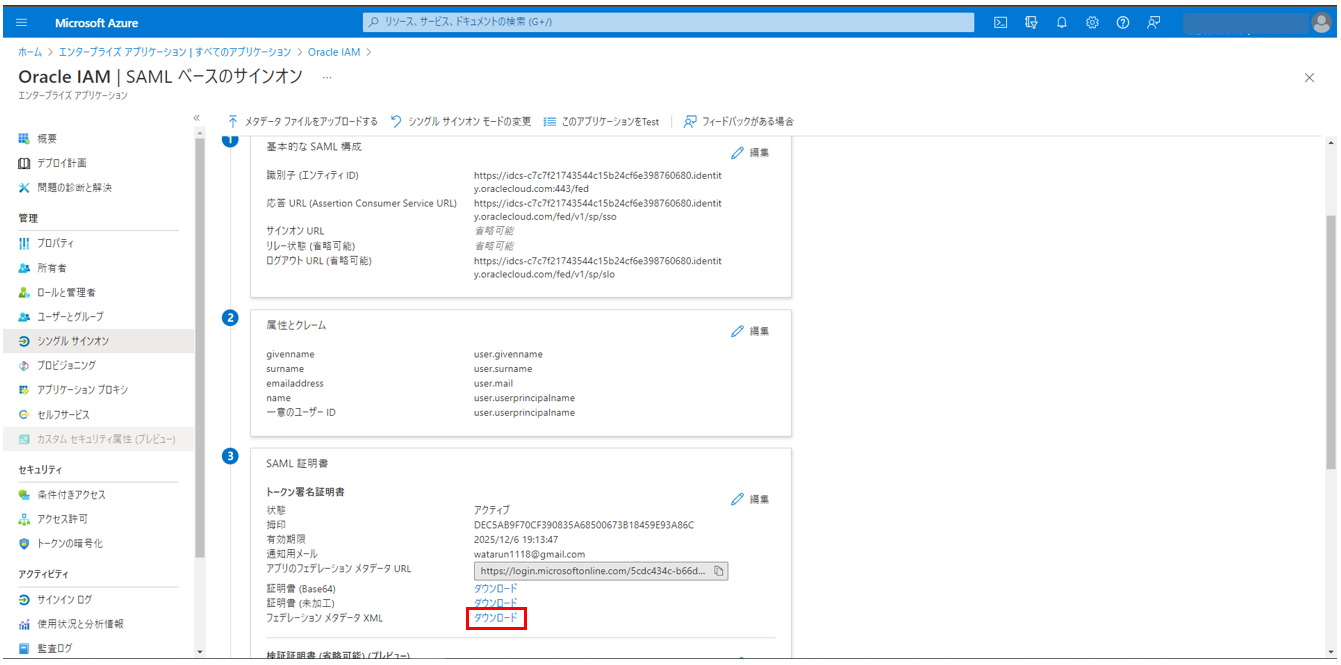Navigate to the Oracle IAM breadcrumb

[x=335, y=52]
